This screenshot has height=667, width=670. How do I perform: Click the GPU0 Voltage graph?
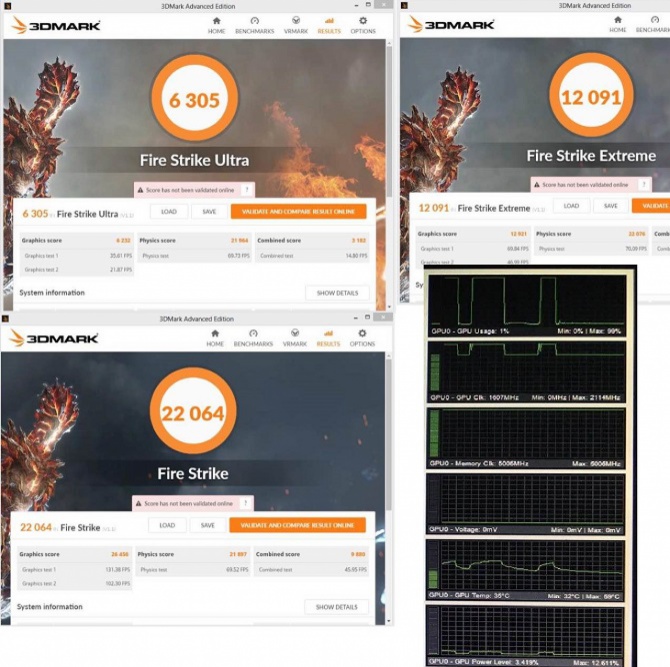(526, 504)
